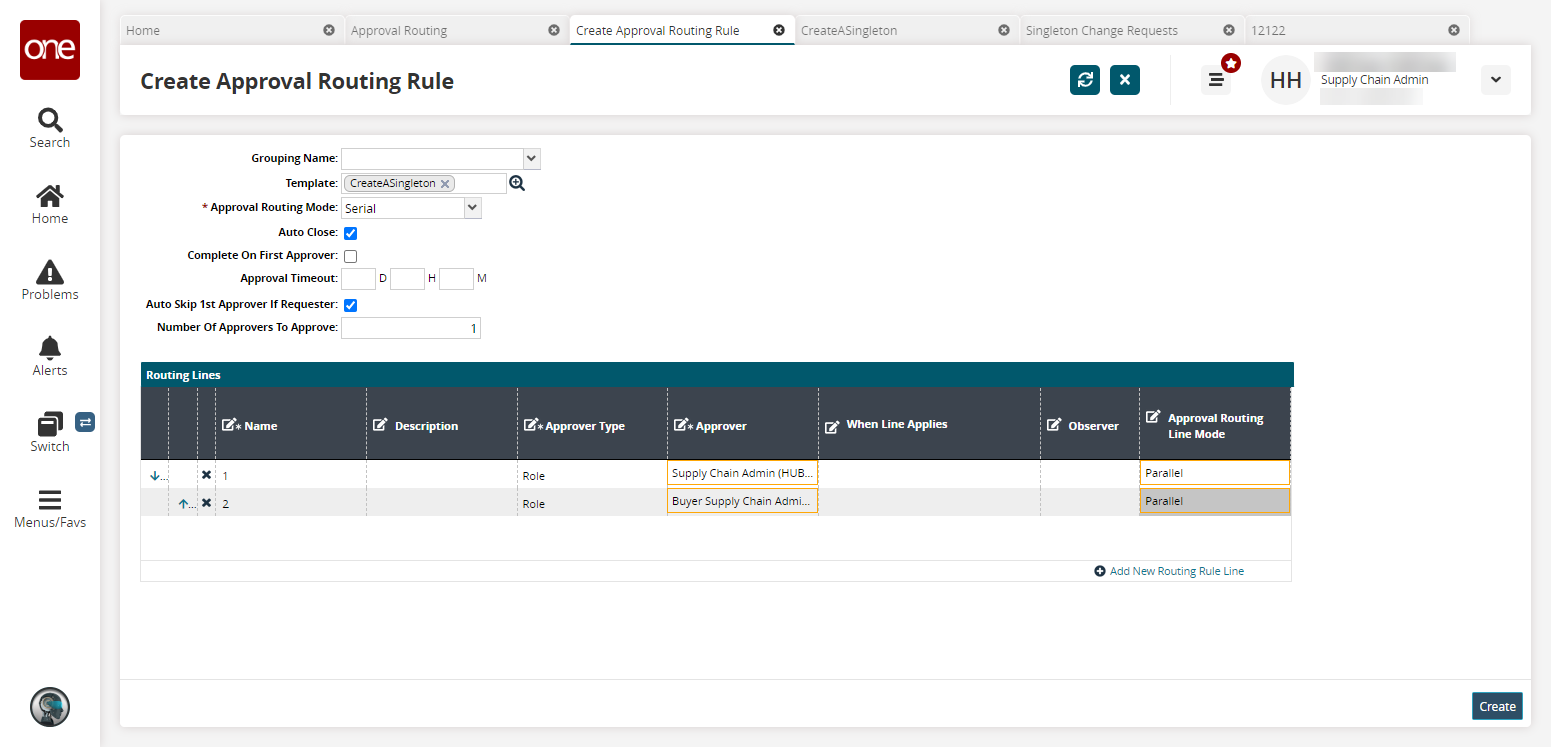The width and height of the screenshot is (1551, 747).
Task: Click Add New Routing Rule Line link
Action: (1176, 571)
